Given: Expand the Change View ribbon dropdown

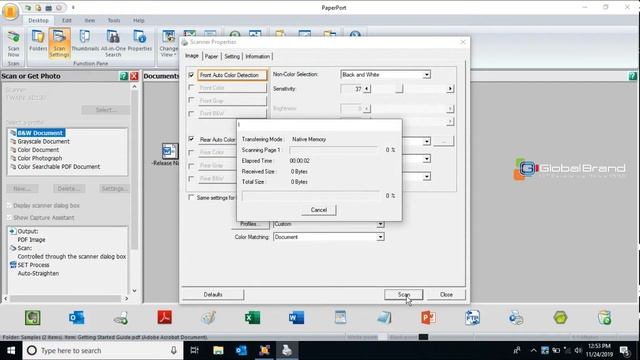Looking at the screenshot, I should point(168,43).
